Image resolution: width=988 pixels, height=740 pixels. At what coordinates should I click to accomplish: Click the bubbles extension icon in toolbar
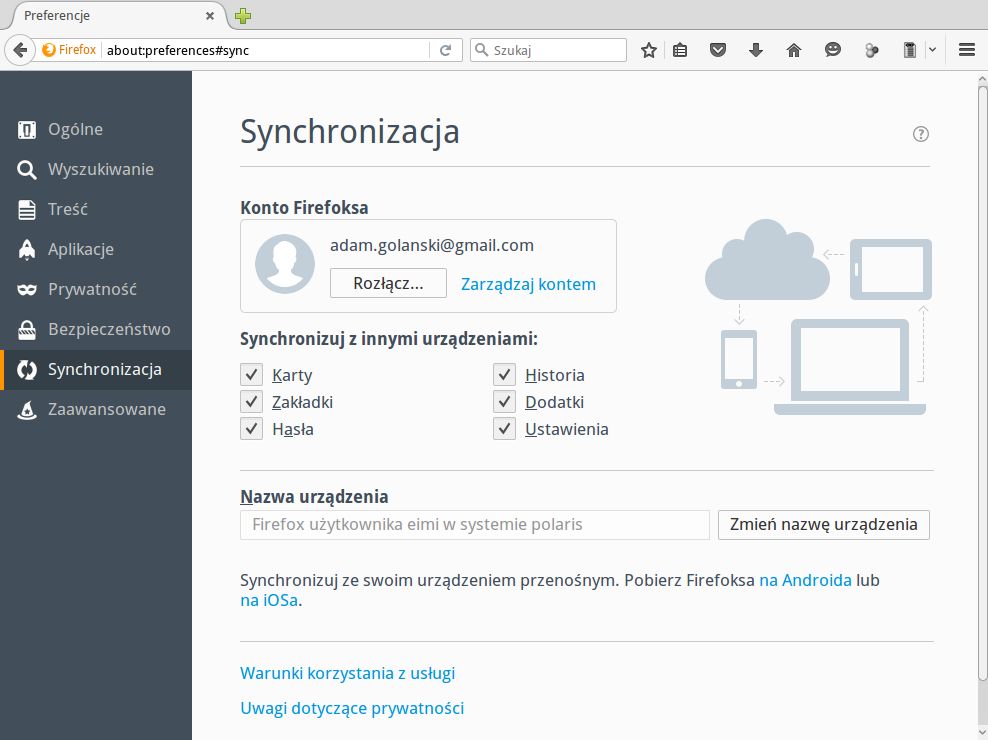pos(871,50)
